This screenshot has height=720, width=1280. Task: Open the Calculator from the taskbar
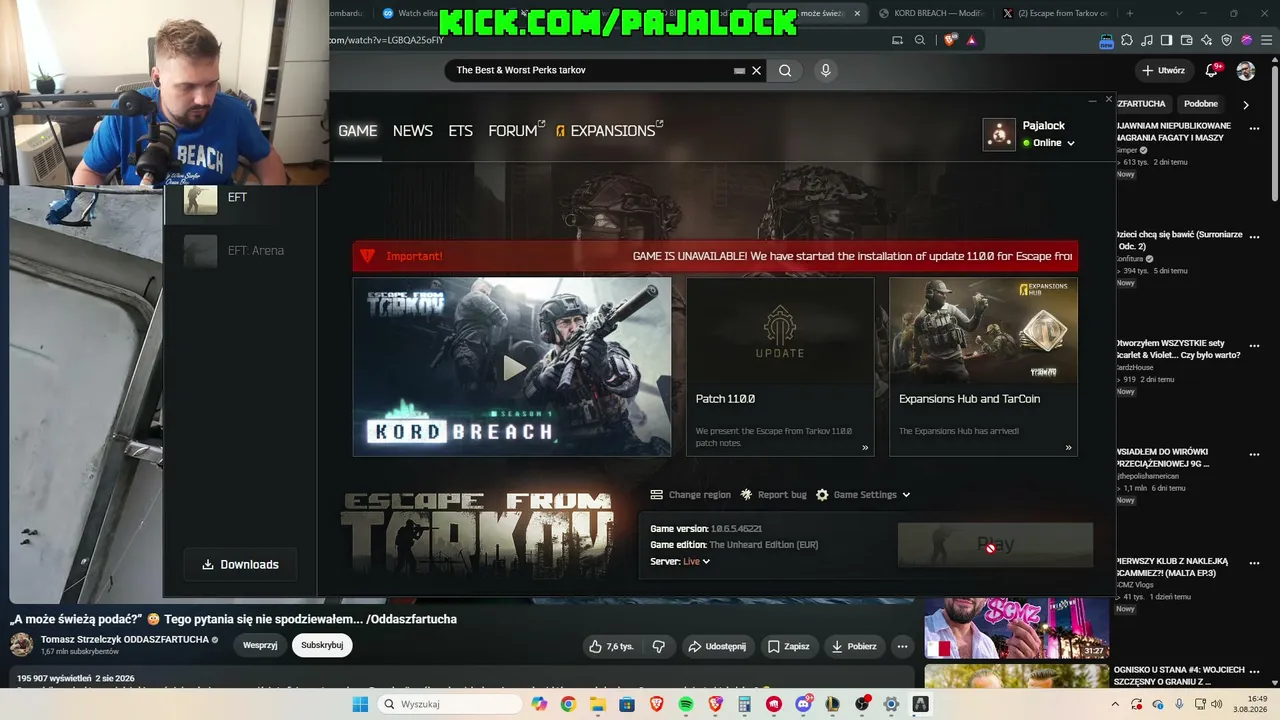744,704
